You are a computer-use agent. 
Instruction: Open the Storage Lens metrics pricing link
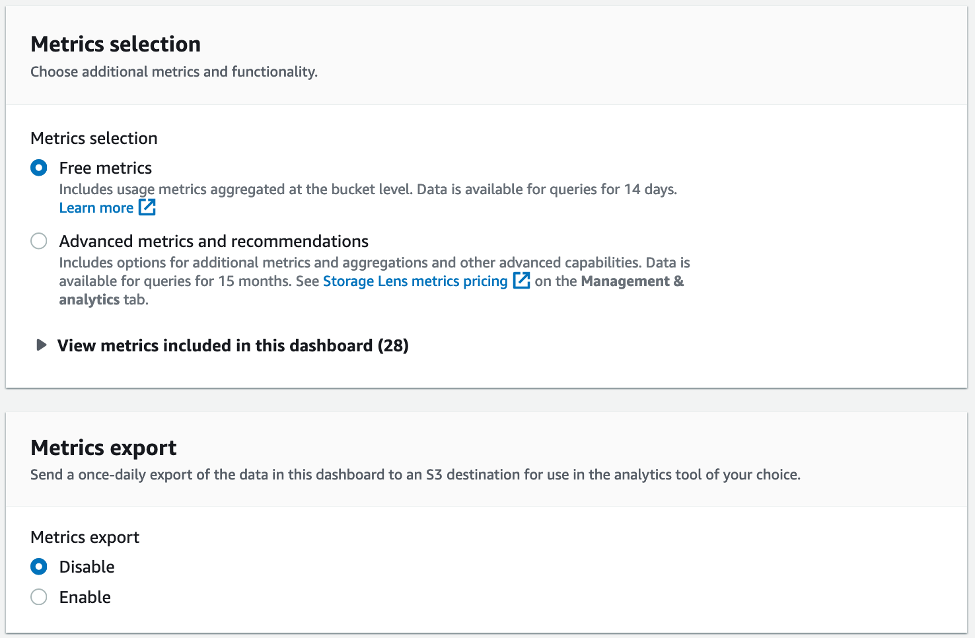coord(415,281)
